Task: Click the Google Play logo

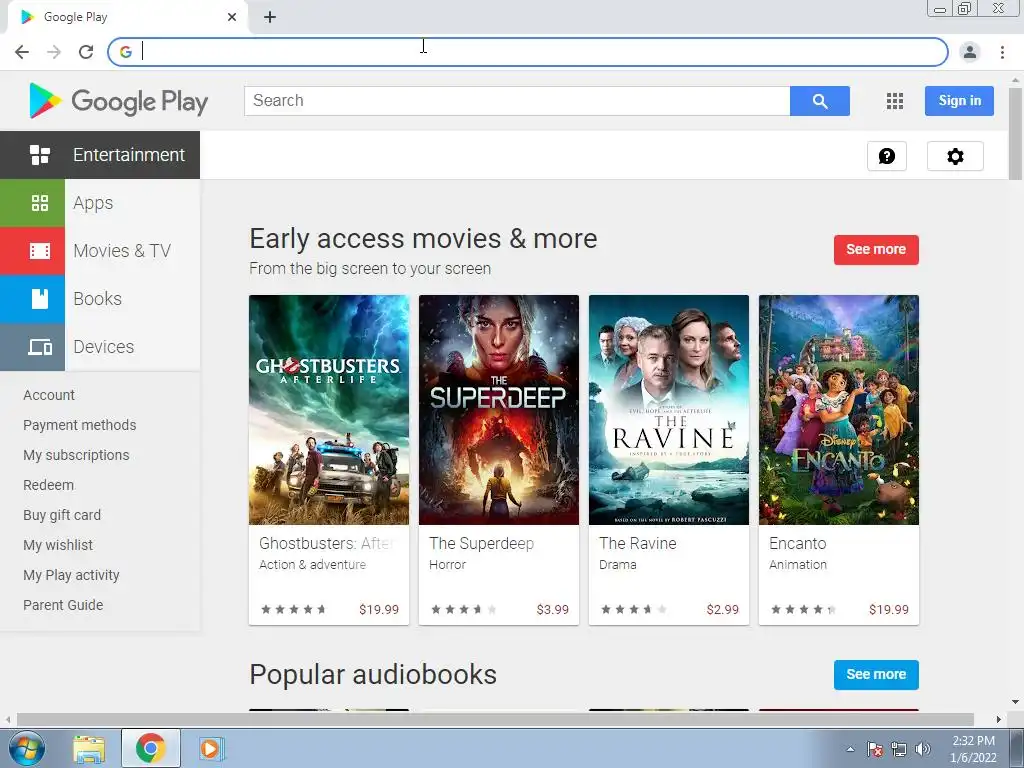Action: pyautogui.click(x=119, y=101)
